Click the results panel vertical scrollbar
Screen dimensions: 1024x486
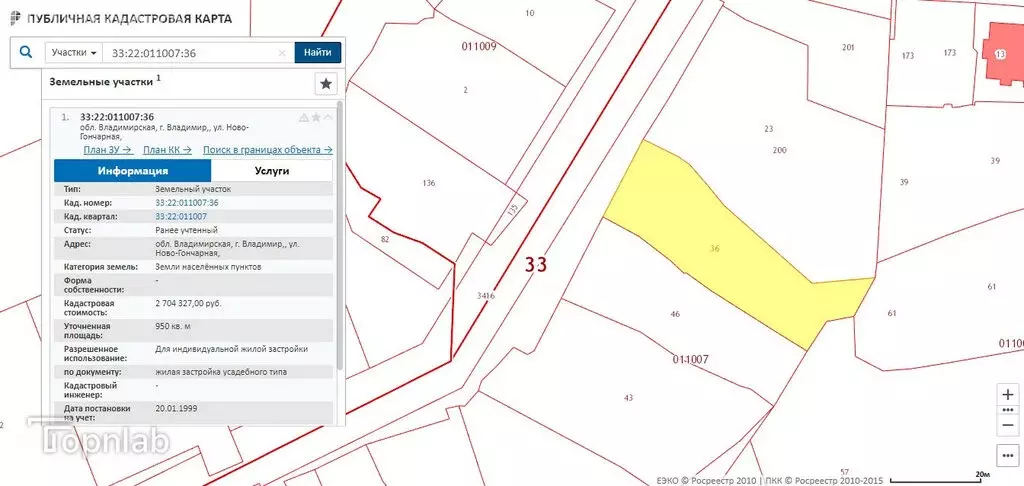339,235
